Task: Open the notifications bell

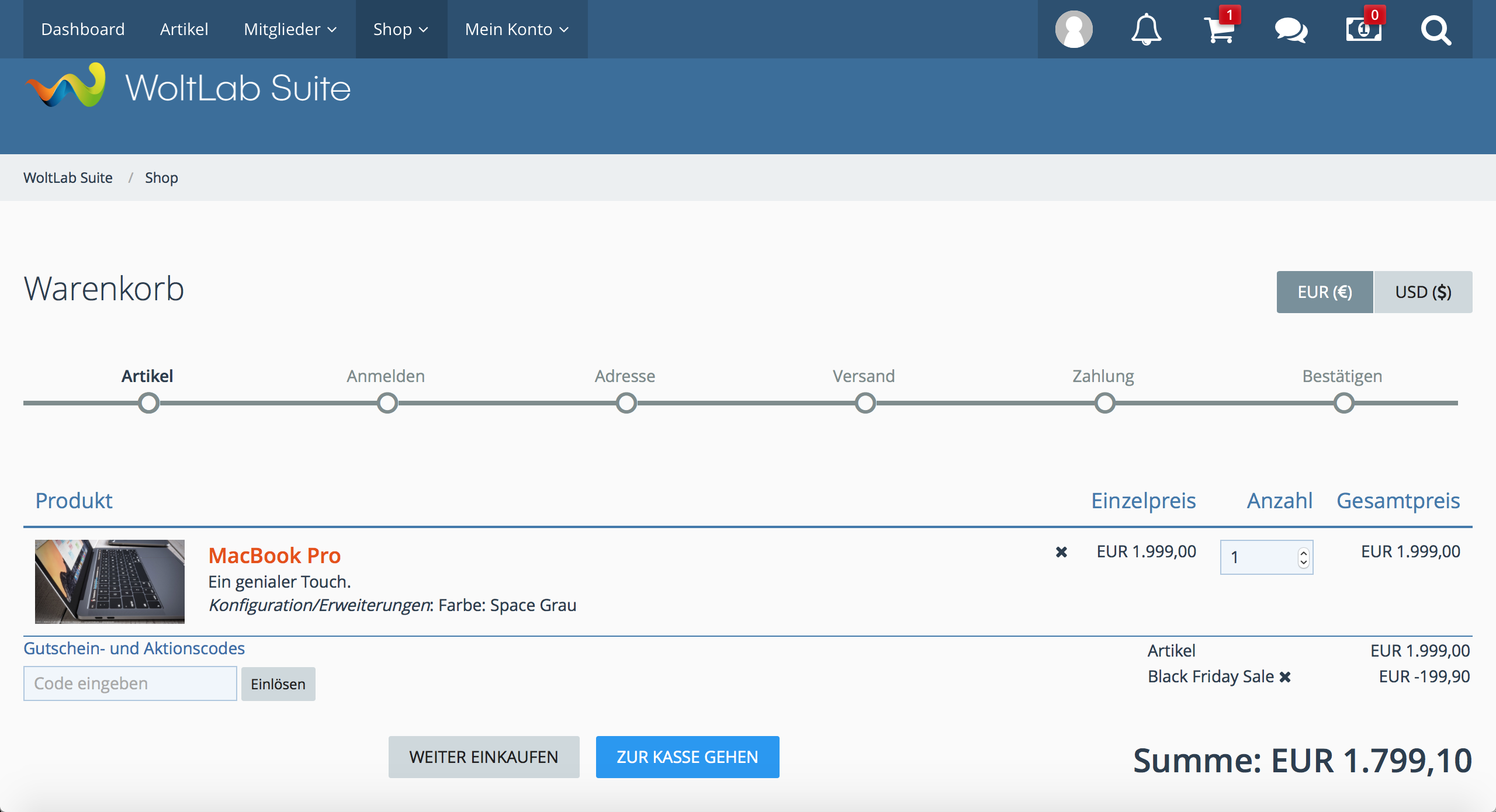Action: click(1146, 29)
